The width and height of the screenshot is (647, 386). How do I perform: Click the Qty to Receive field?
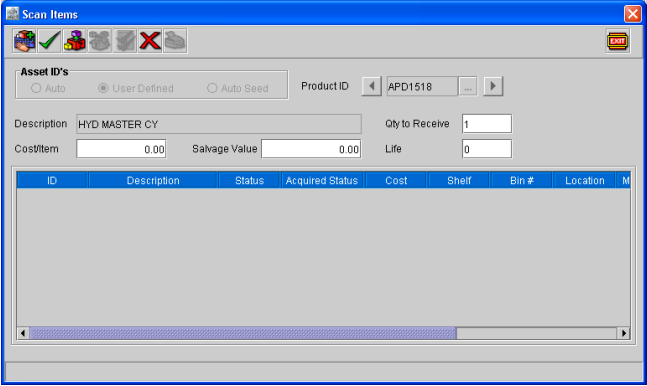point(487,124)
